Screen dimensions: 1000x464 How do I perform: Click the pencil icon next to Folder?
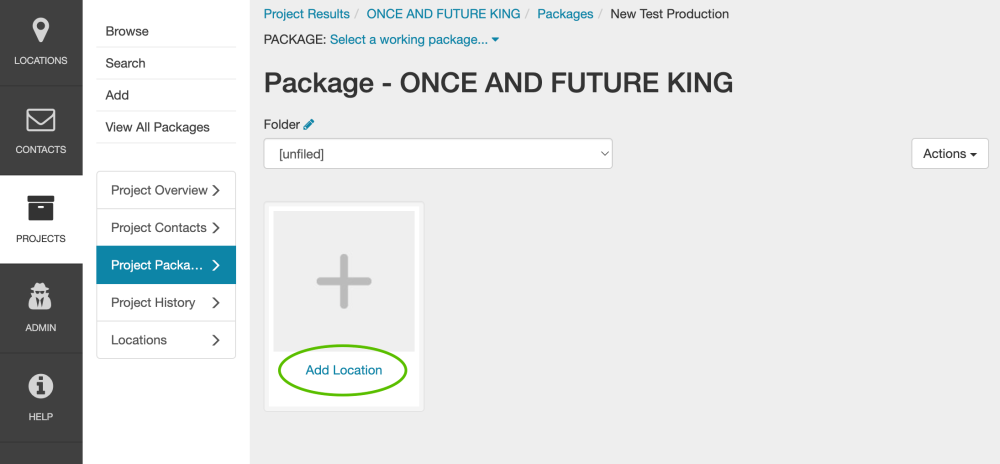(x=309, y=124)
